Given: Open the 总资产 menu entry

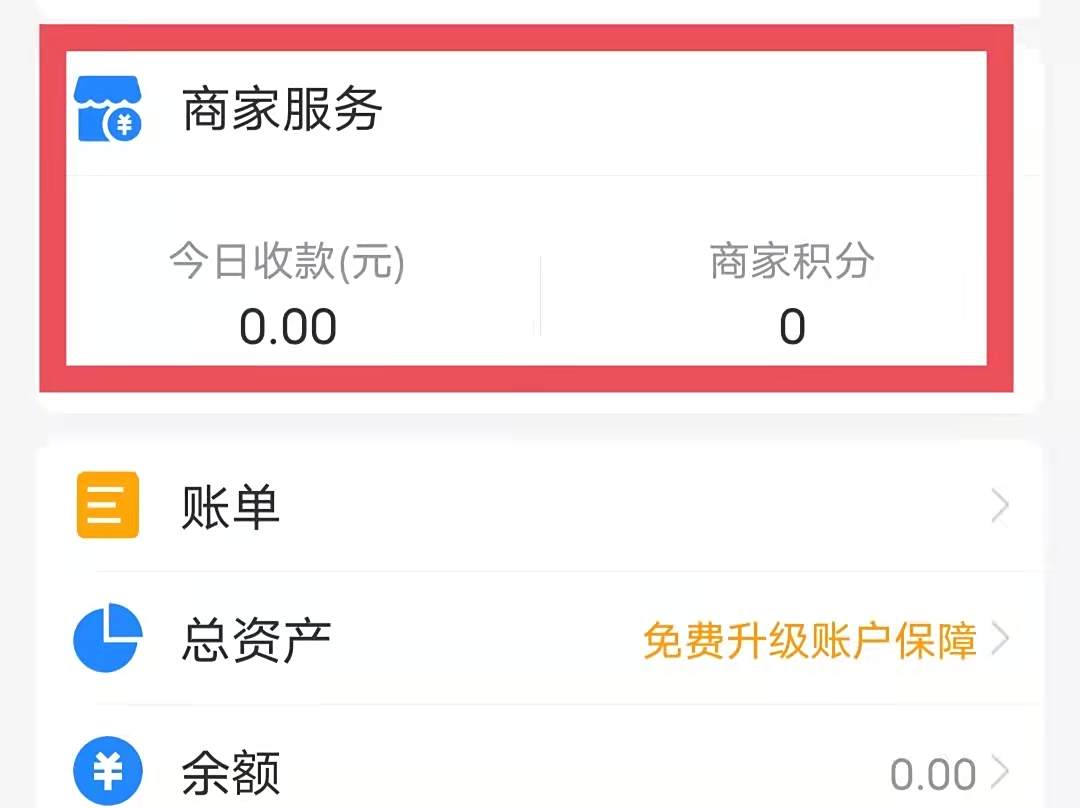Looking at the screenshot, I should tap(256, 640).
